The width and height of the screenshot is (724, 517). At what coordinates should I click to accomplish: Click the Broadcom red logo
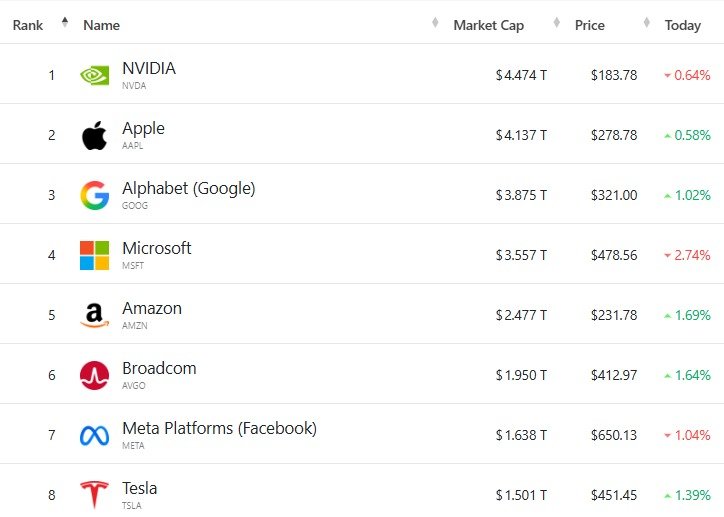94,375
